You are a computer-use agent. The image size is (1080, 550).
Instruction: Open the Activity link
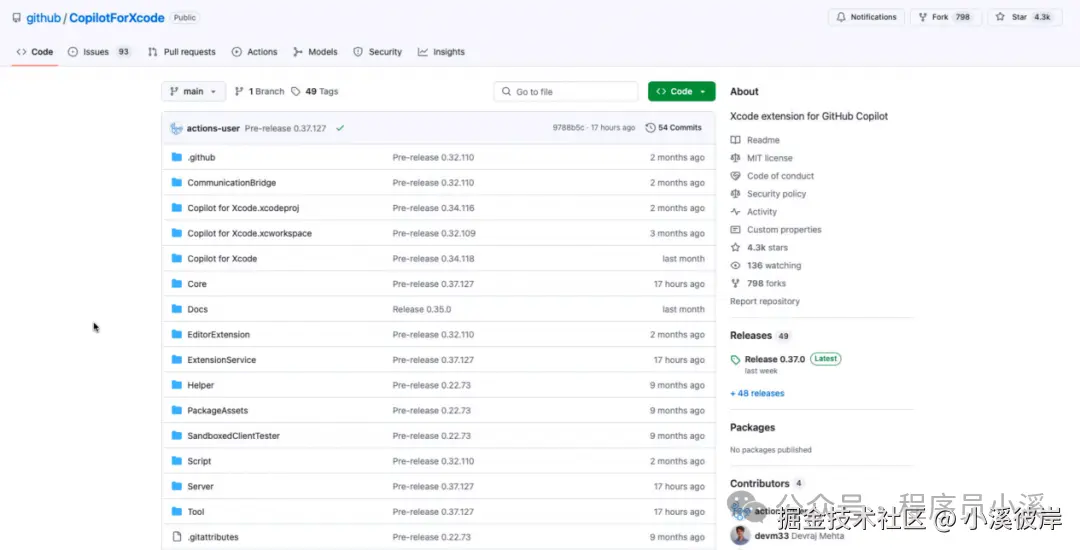tap(762, 211)
